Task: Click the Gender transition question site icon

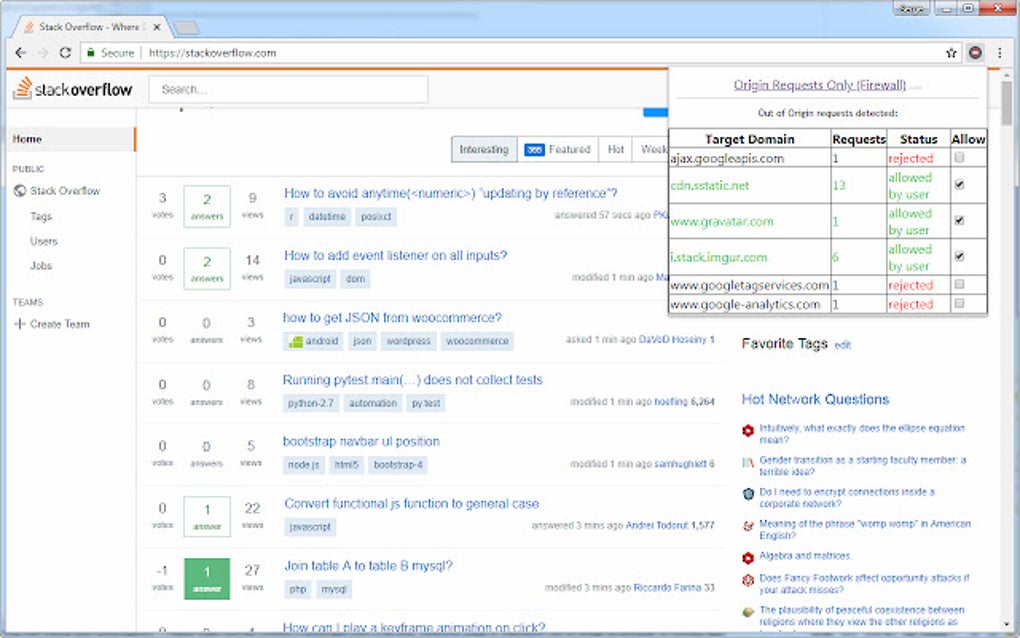Action: pos(748,462)
